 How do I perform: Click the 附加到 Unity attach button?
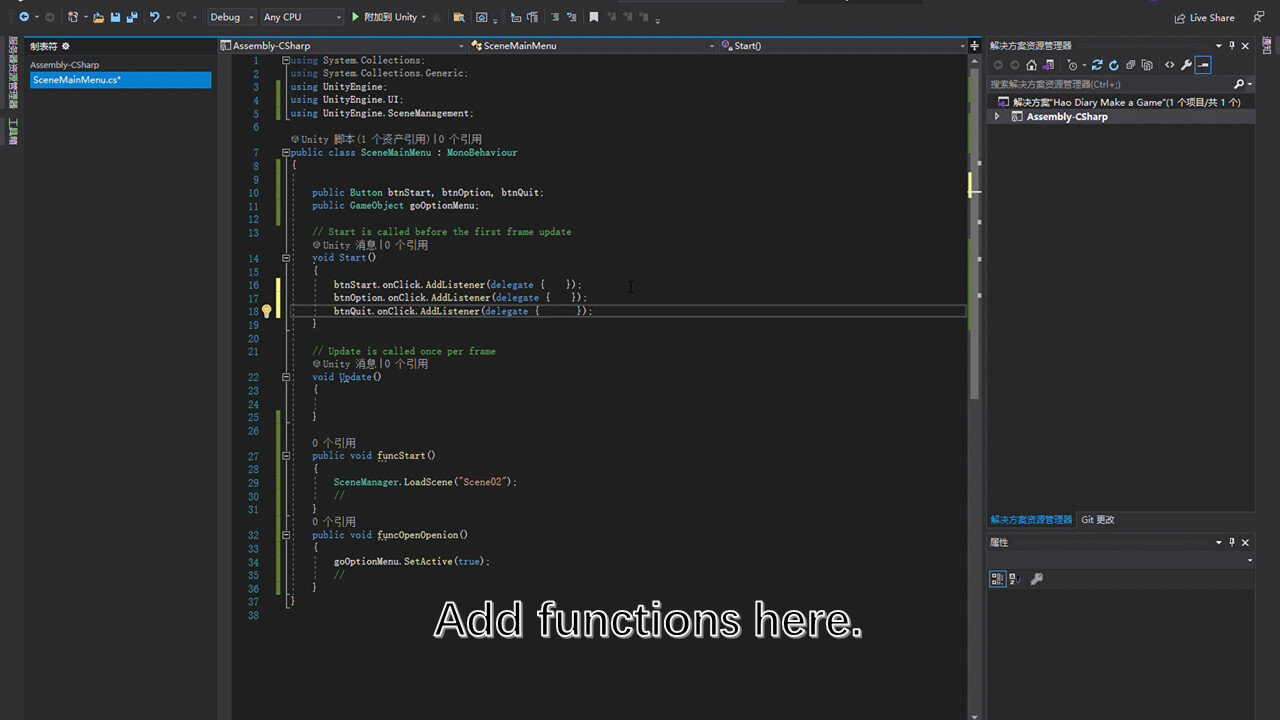point(385,17)
